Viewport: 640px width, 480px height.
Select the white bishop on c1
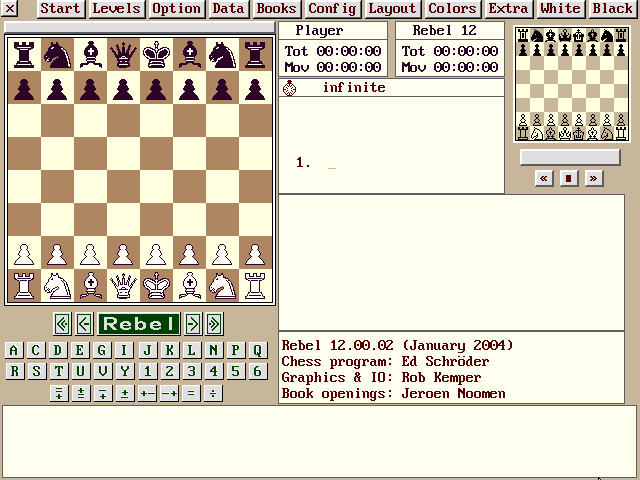[90, 286]
